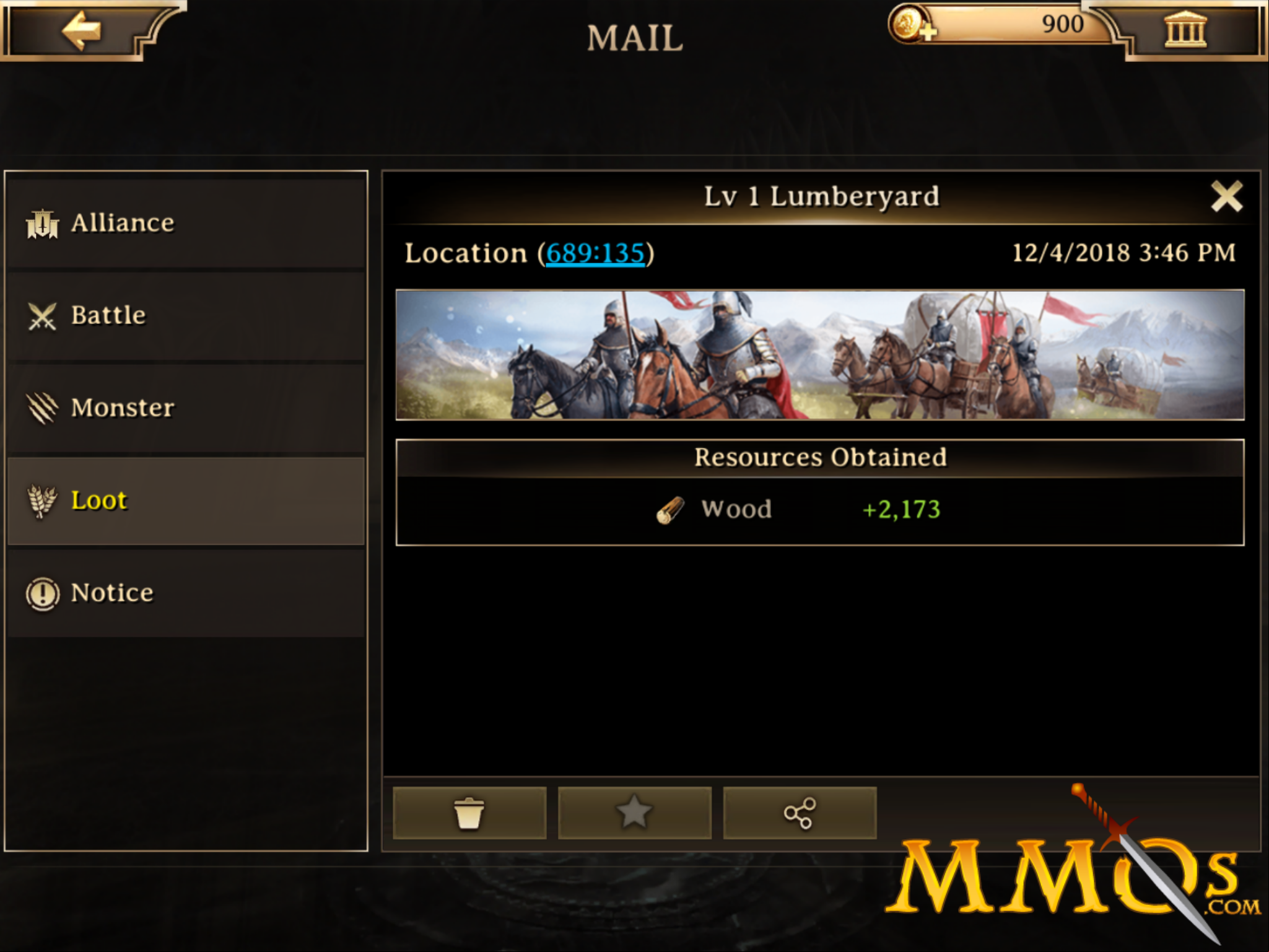This screenshot has width=1269, height=952.
Task: Close the Lv 1 Lumberyard report
Action: point(1226,197)
